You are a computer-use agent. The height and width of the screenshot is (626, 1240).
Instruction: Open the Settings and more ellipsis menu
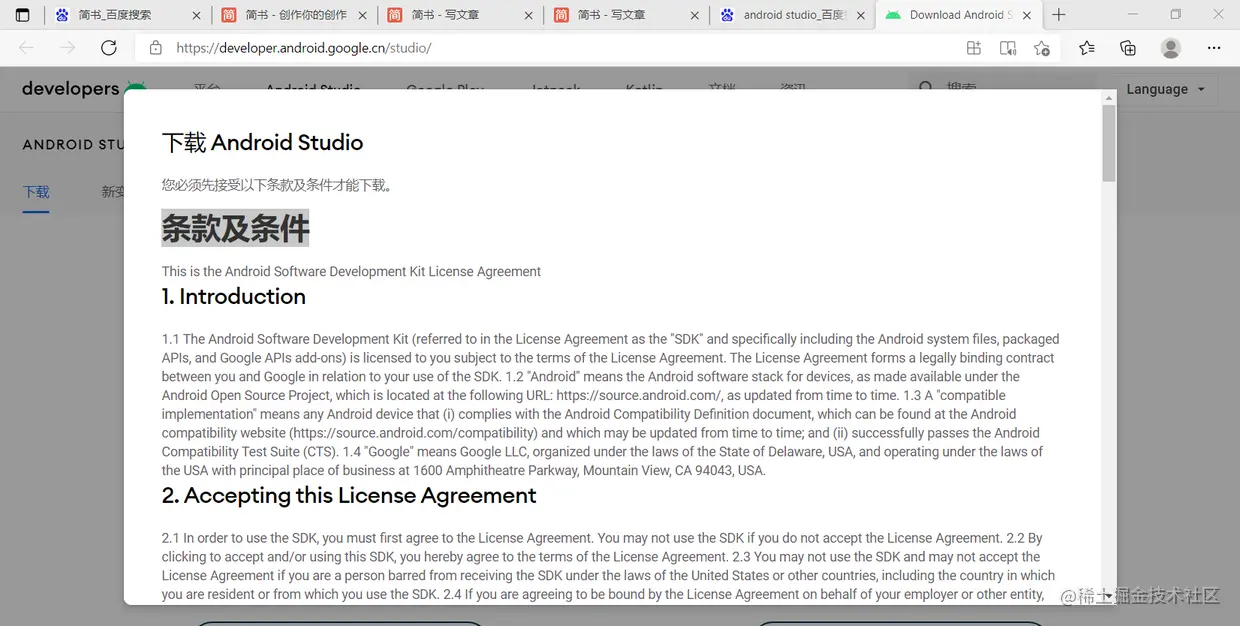point(1213,47)
